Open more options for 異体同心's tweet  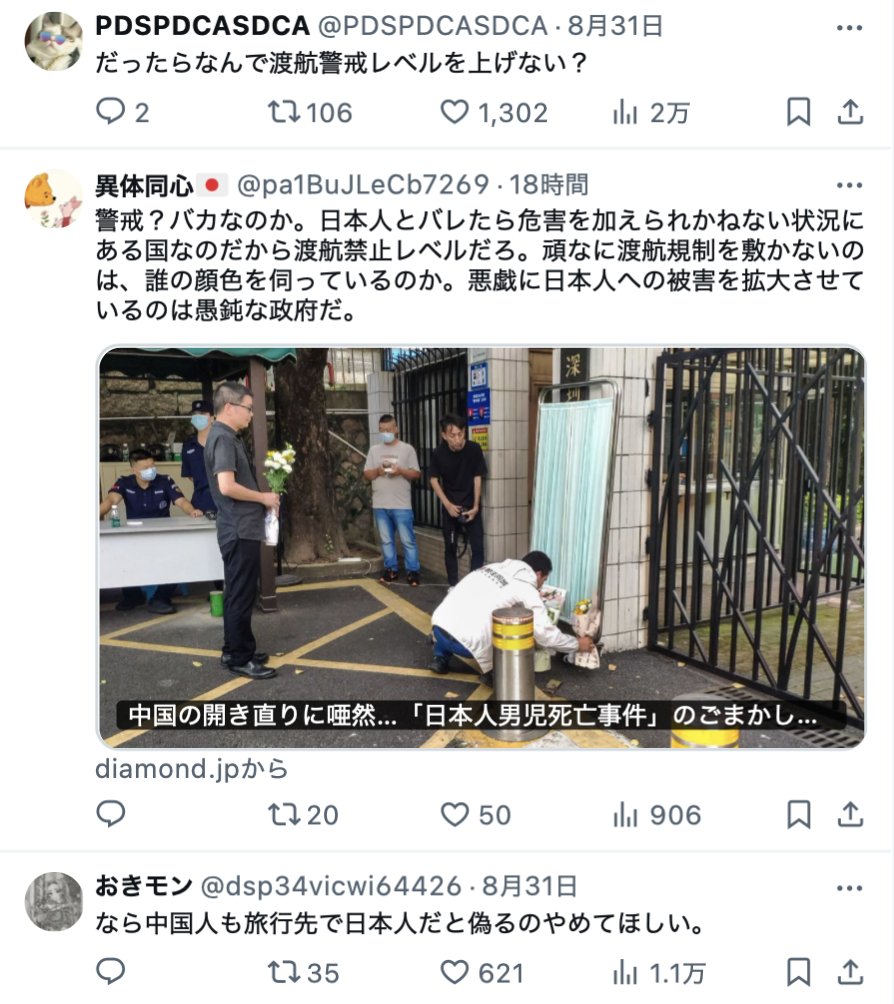pyautogui.click(x=849, y=185)
